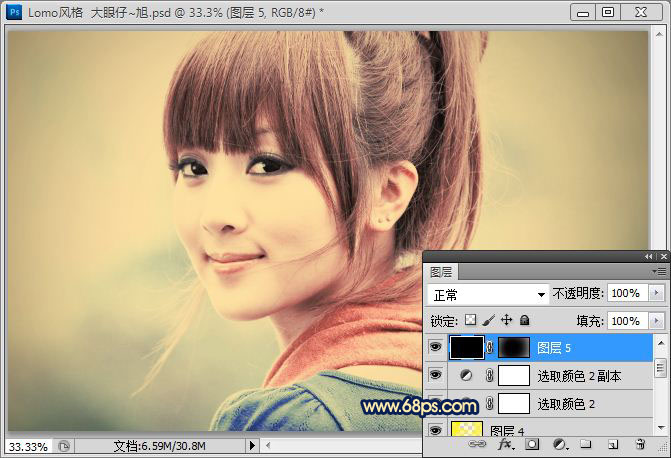Select layer 图层 4 by name
Image resolution: width=671 pixels, height=458 pixels.
pos(507,430)
